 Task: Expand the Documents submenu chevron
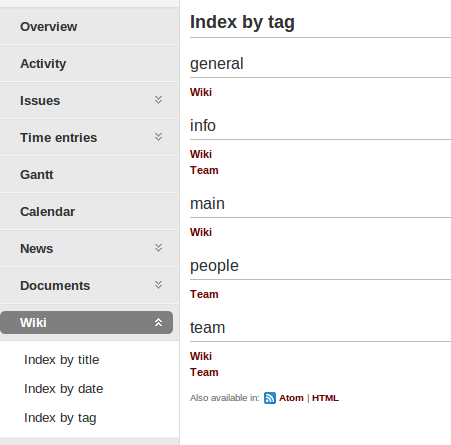[x=158, y=285]
